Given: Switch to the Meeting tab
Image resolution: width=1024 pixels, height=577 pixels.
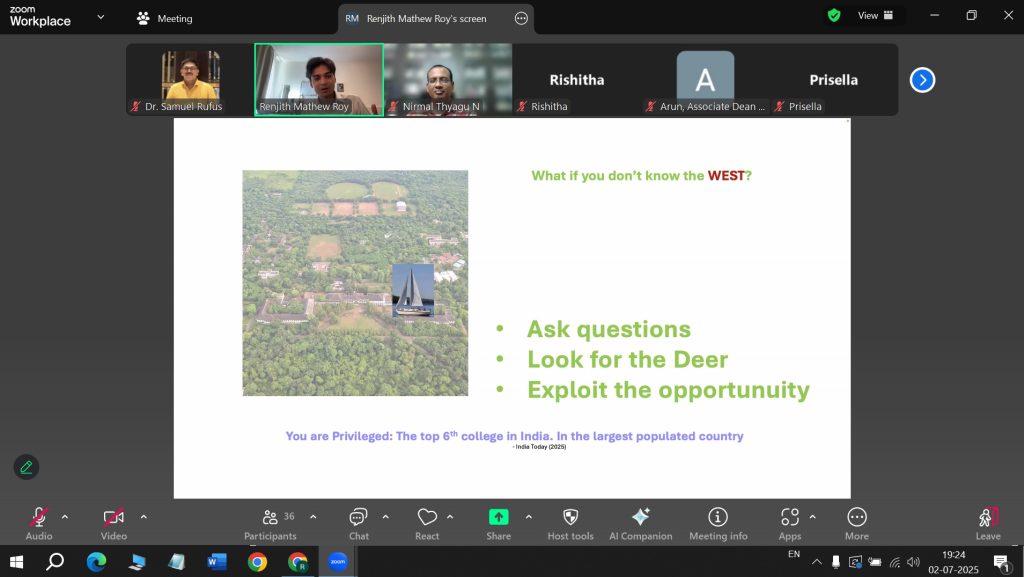Looking at the screenshot, I should [x=165, y=18].
